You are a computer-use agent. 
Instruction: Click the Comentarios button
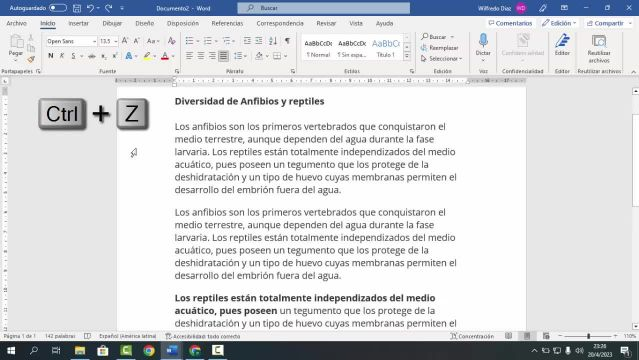(x=510, y=23)
